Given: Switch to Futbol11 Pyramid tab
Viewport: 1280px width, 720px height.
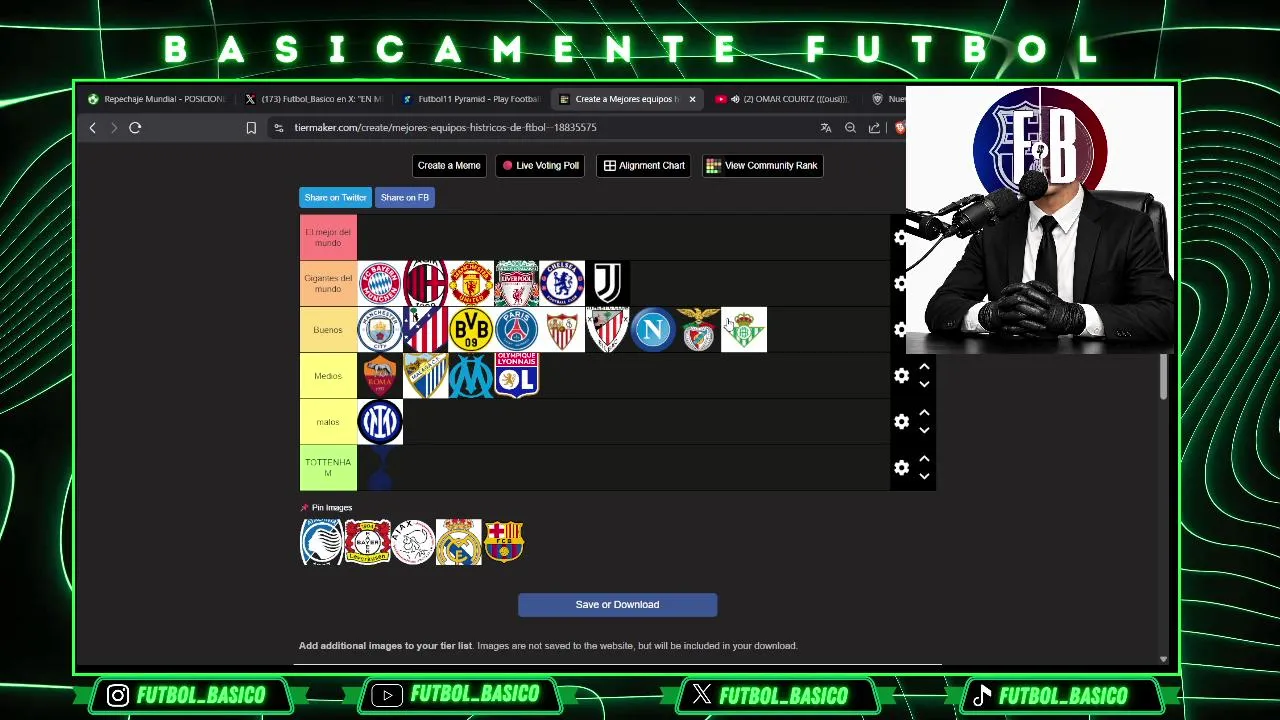Looking at the screenshot, I should coord(470,99).
